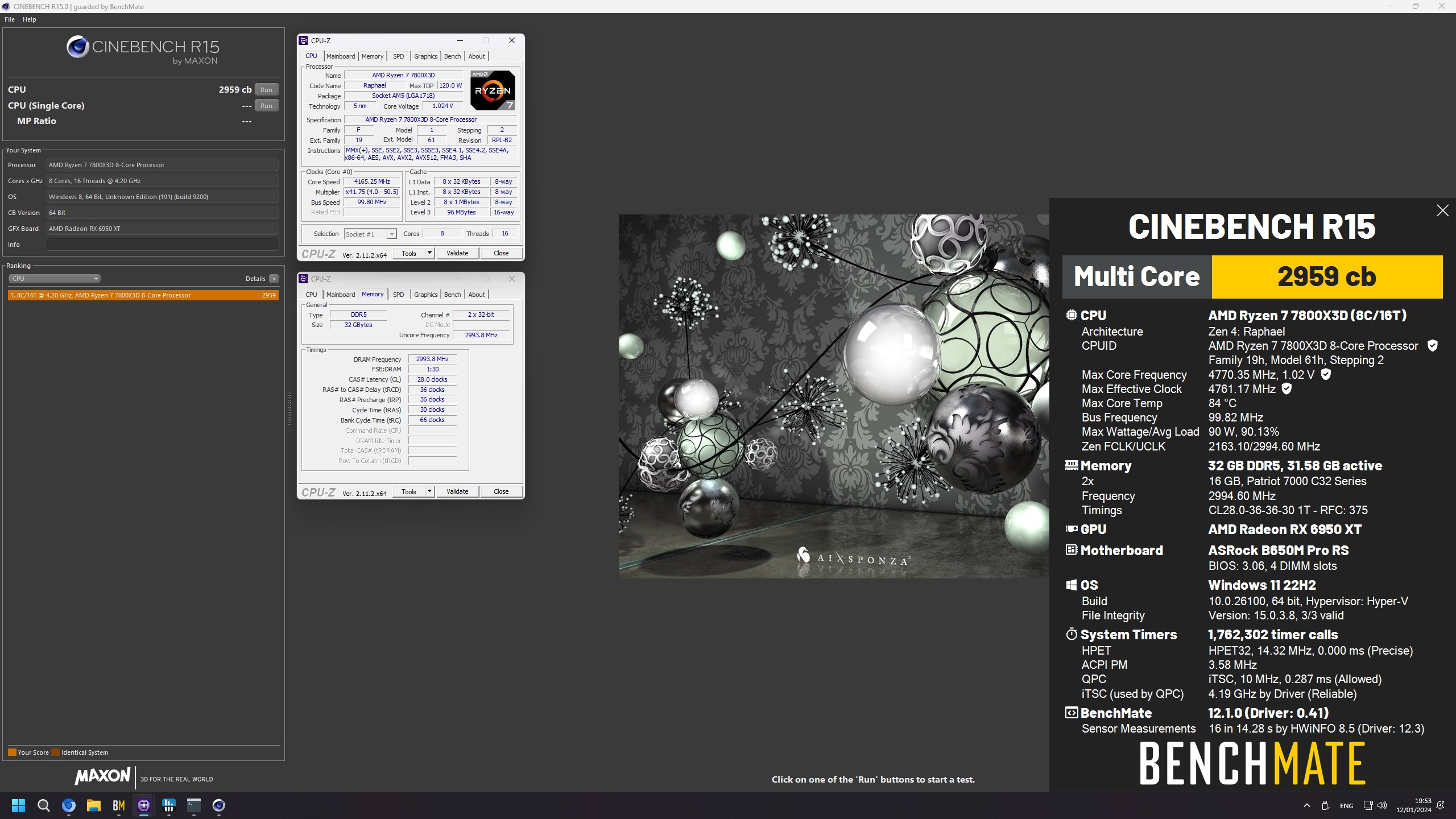The width and height of the screenshot is (1456, 819).
Task: Click the CPU chip icon in BenchMate
Action: pyautogui.click(x=1072, y=315)
